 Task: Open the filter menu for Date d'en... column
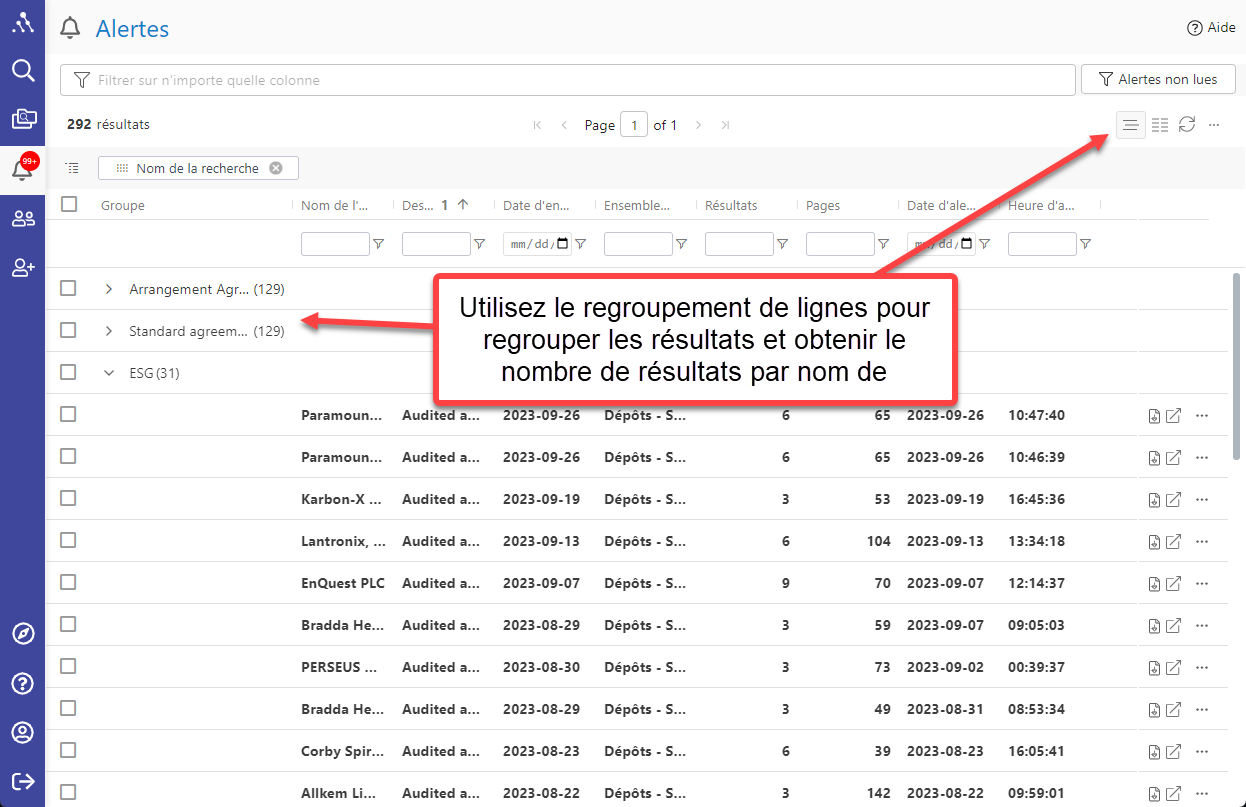pos(580,244)
